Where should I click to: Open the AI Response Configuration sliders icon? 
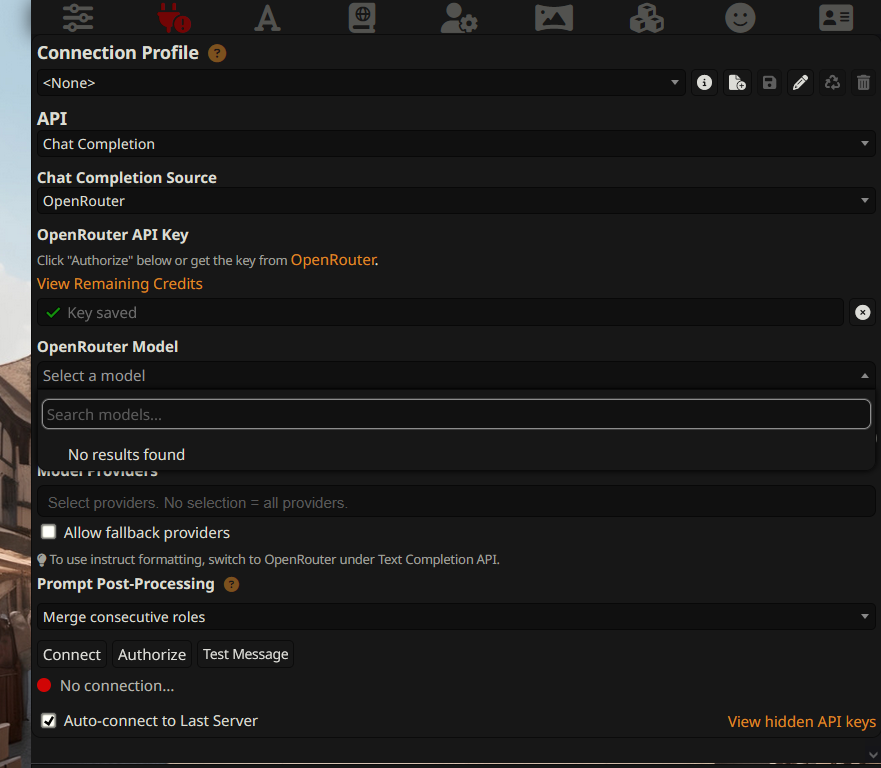pos(78,17)
